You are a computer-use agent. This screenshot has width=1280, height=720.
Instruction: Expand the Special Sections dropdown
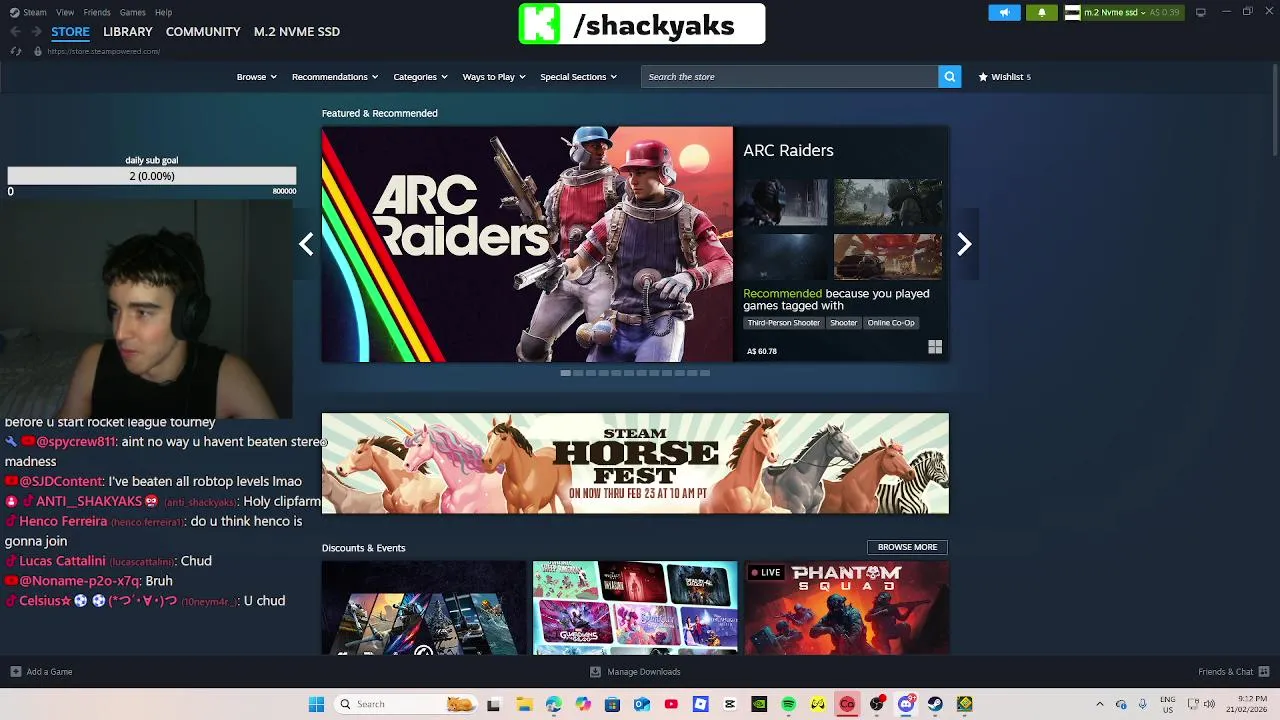coord(578,76)
